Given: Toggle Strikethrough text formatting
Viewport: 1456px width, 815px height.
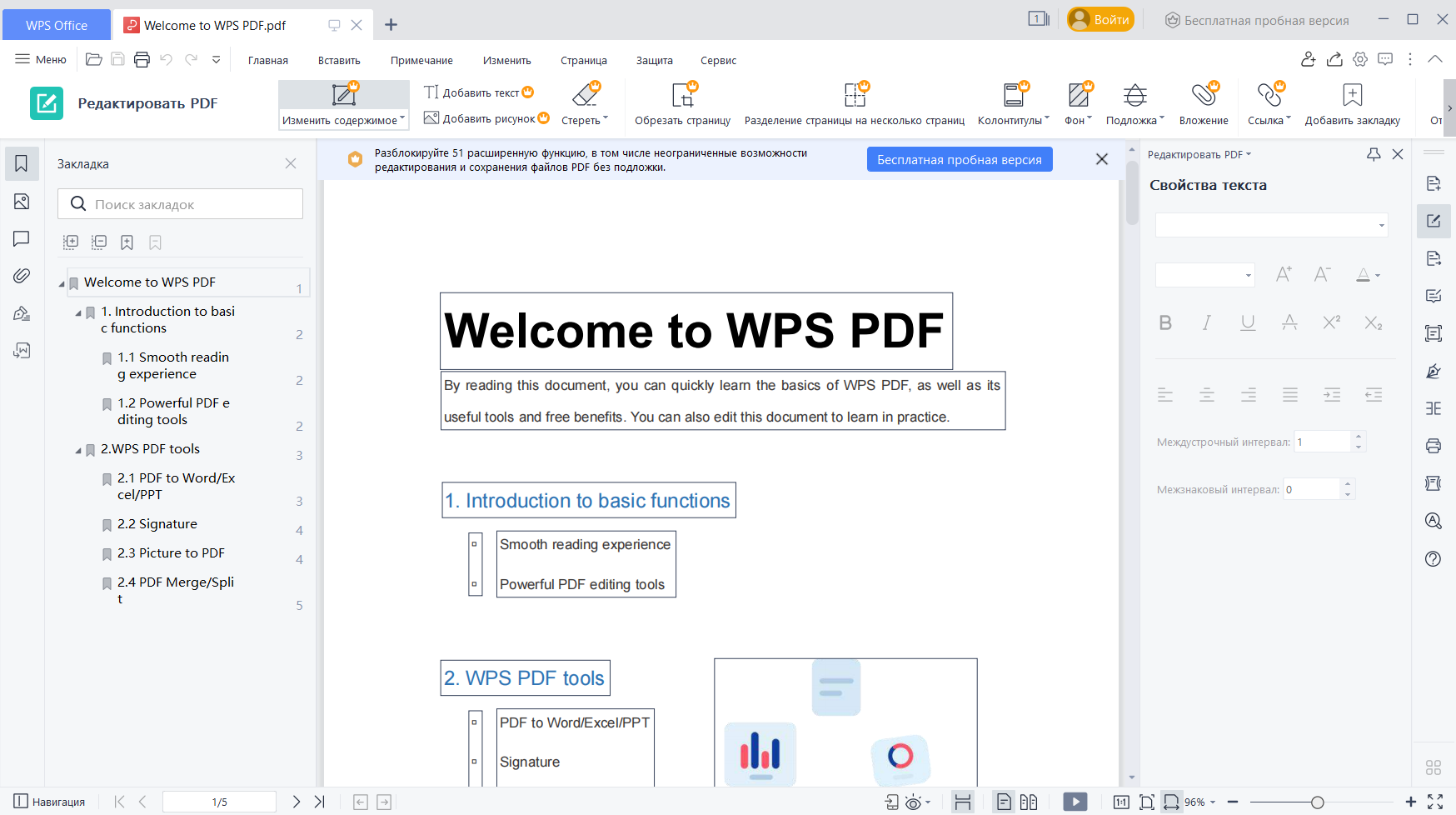Looking at the screenshot, I should (x=1289, y=323).
